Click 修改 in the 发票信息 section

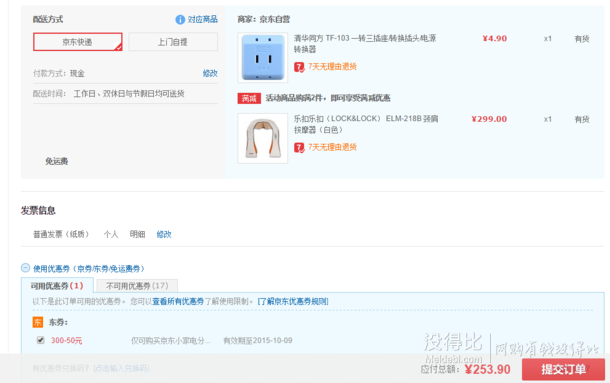click(164, 234)
